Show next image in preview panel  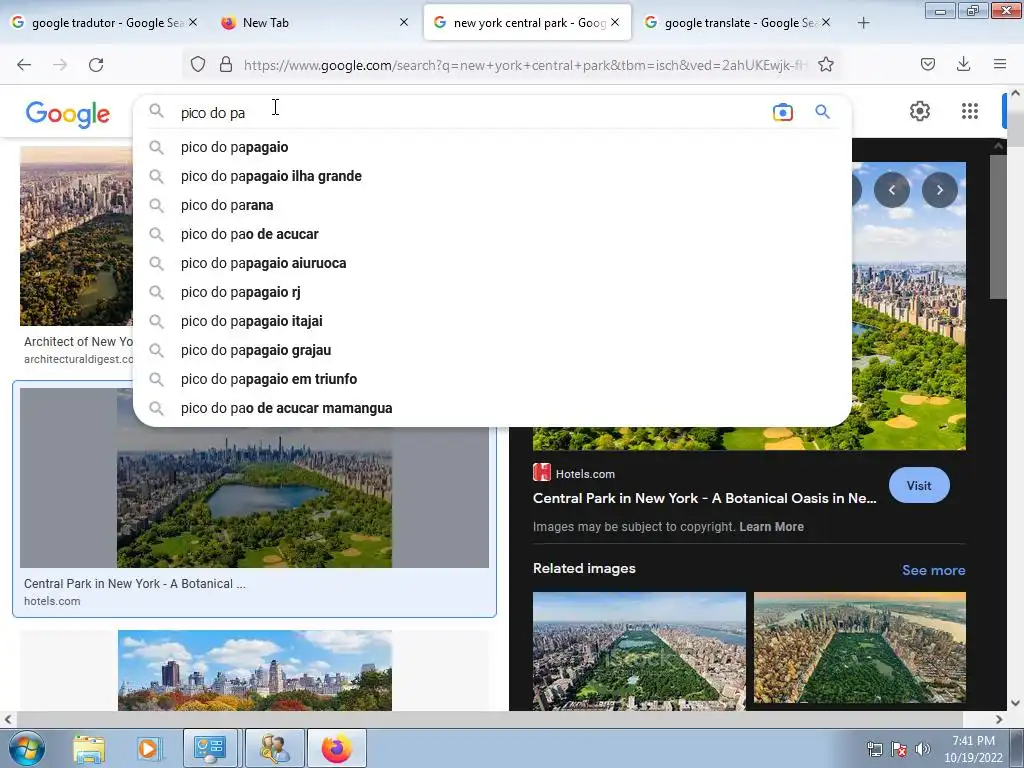coord(940,190)
